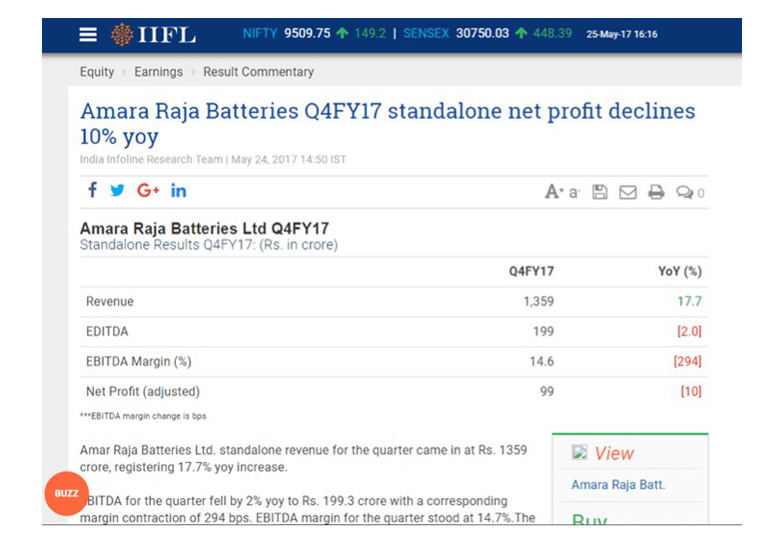
Task: Click the NIFTY change 149.2
Action: click(370, 33)
